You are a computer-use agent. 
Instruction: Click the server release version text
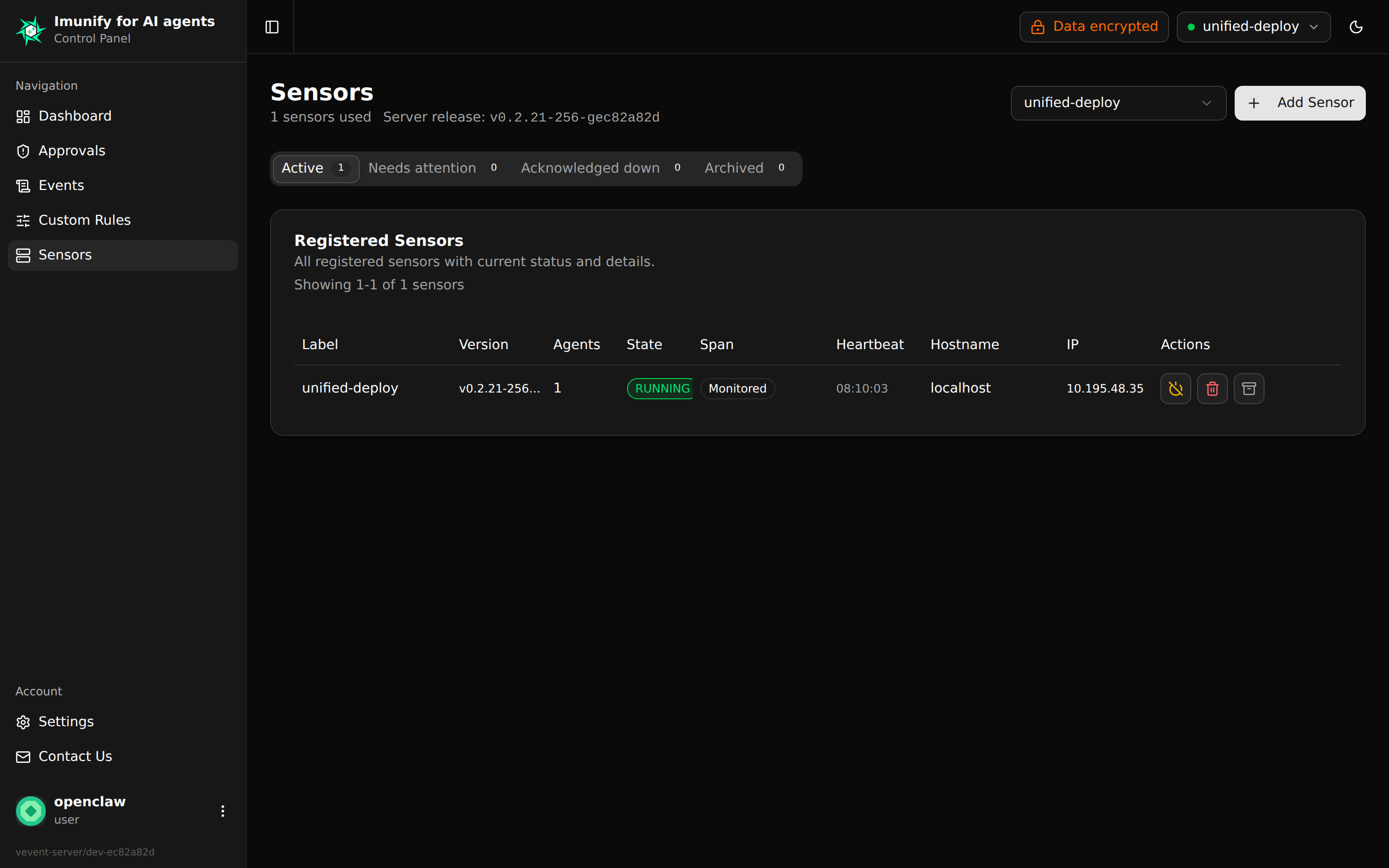pos(574,117)
